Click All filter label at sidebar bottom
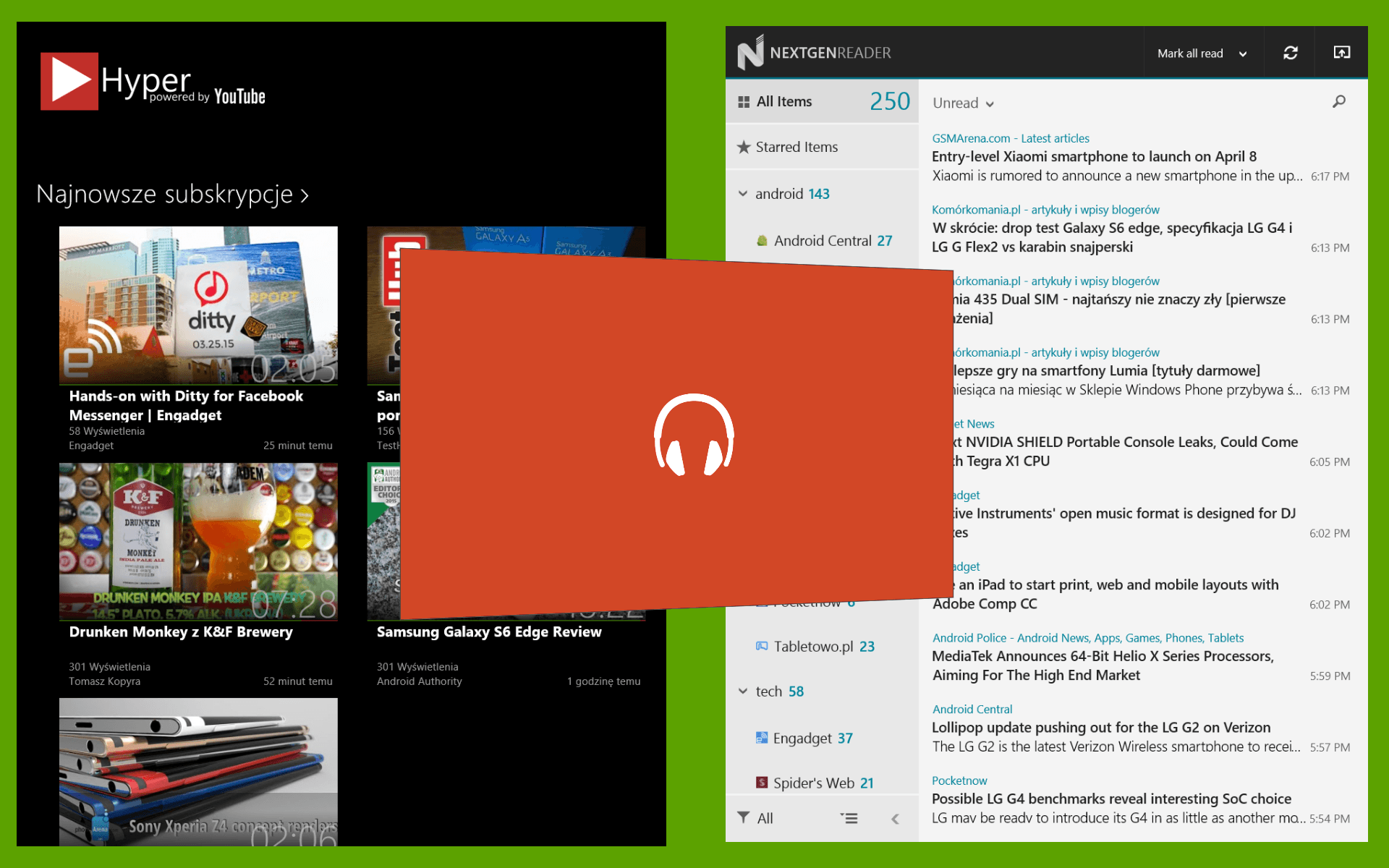1389x868 pixels. (x=765, y=818)
